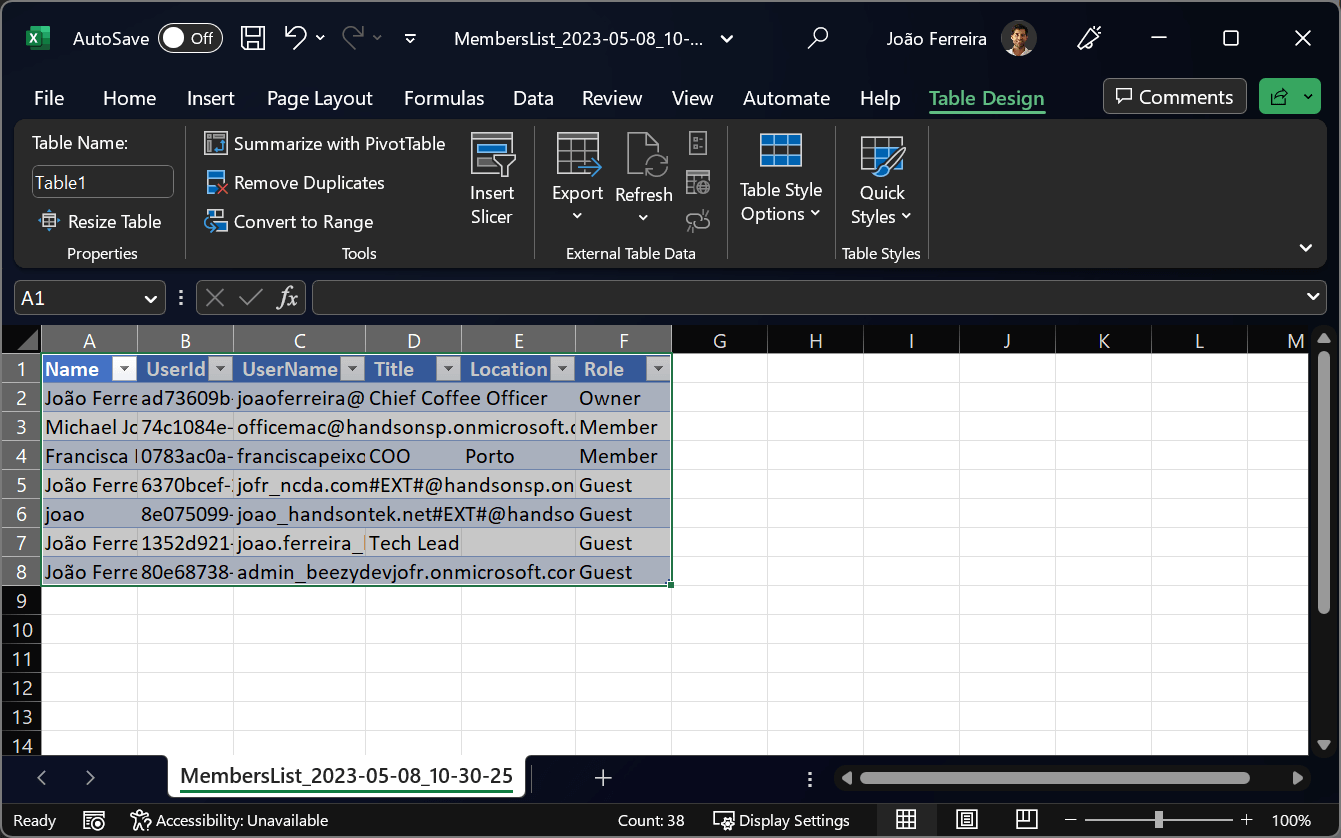Click the zoom slider handle
This screenshot has width=1341, height=838.
(1158, 820)
